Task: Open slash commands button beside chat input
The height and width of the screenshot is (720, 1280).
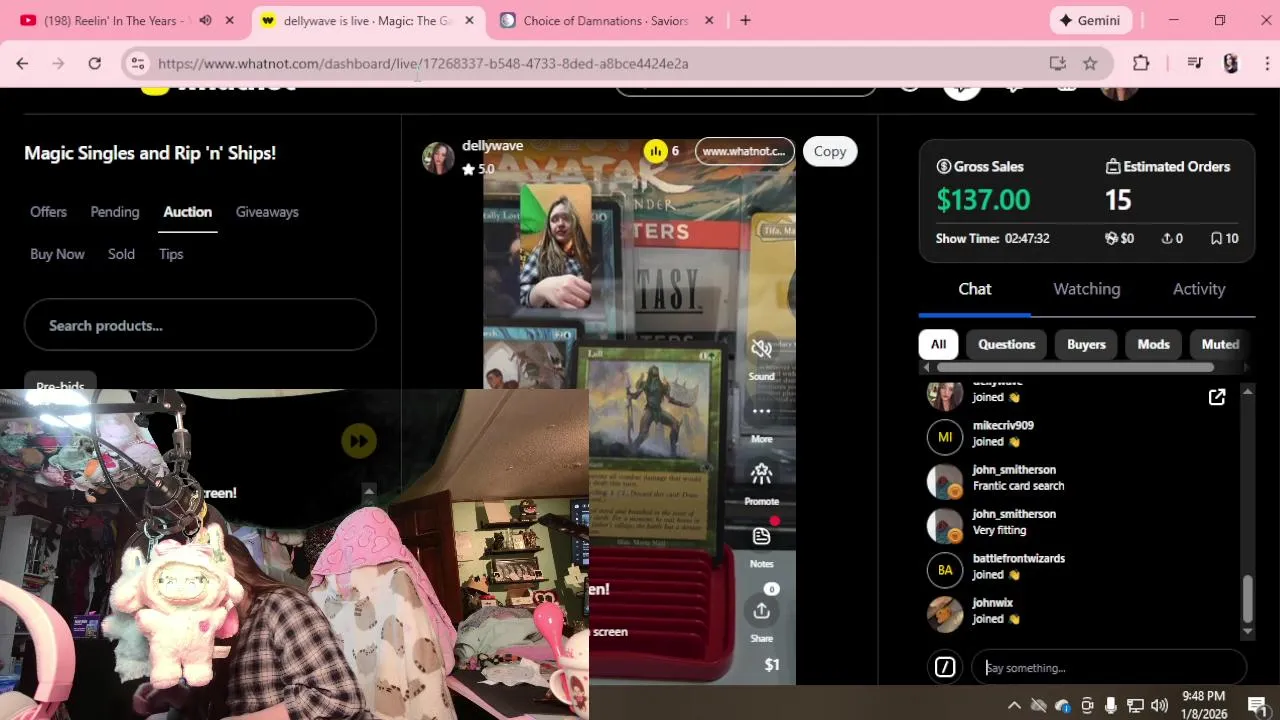Action: tap(945, 667)
